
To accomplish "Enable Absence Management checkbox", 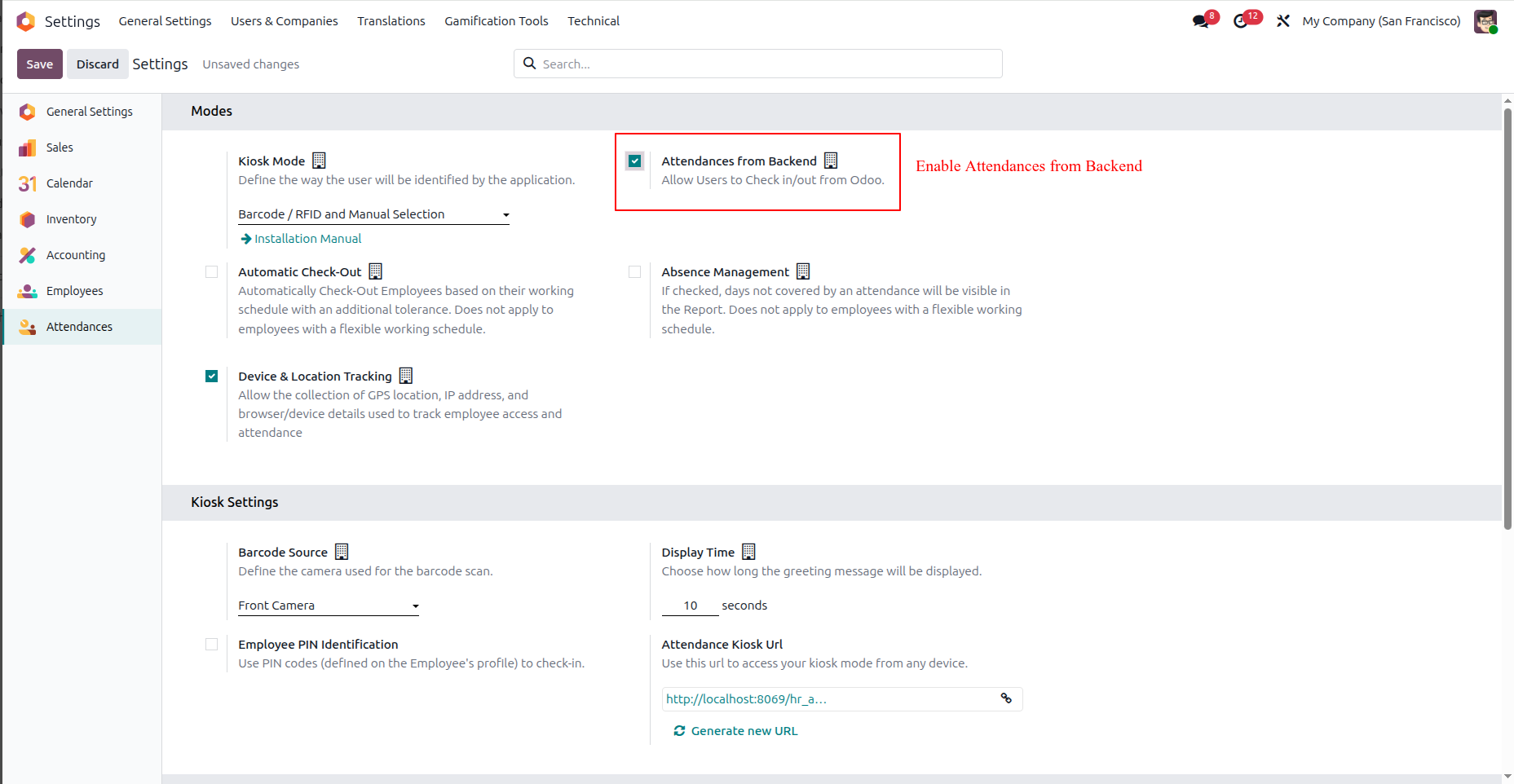I will tap(635, 272).
